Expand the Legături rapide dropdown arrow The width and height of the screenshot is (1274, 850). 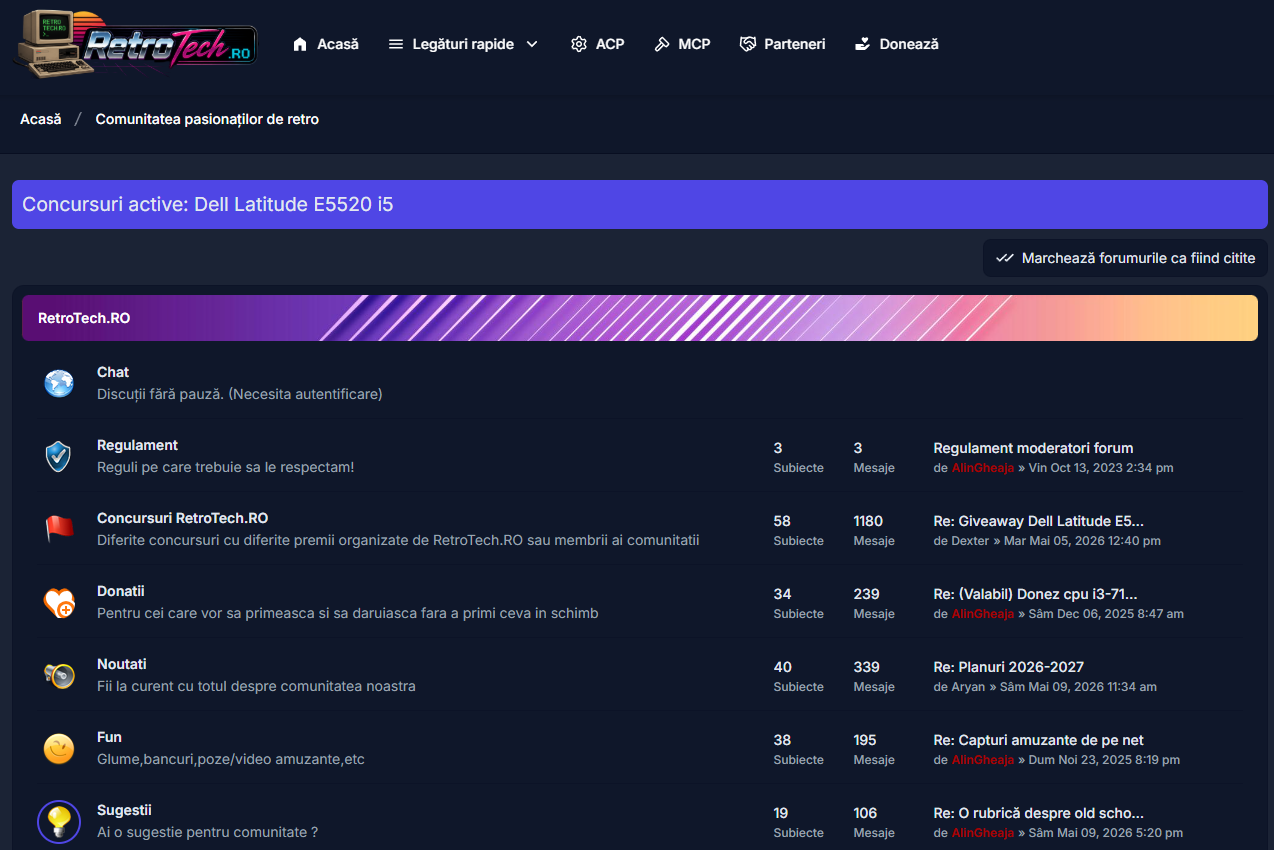[532, 44]
